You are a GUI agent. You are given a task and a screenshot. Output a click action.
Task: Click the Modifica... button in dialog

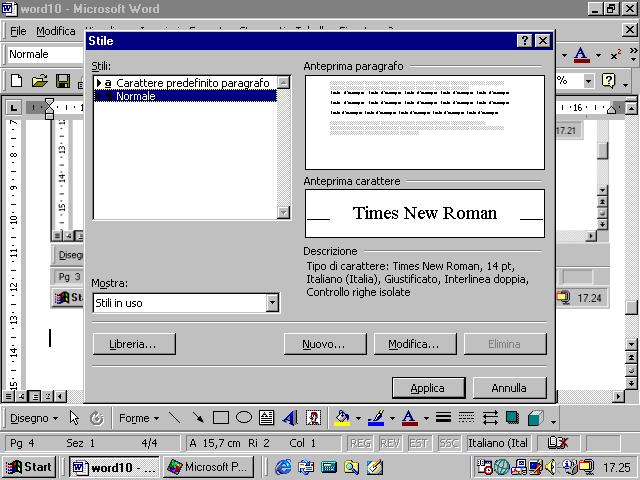[415, 344]
